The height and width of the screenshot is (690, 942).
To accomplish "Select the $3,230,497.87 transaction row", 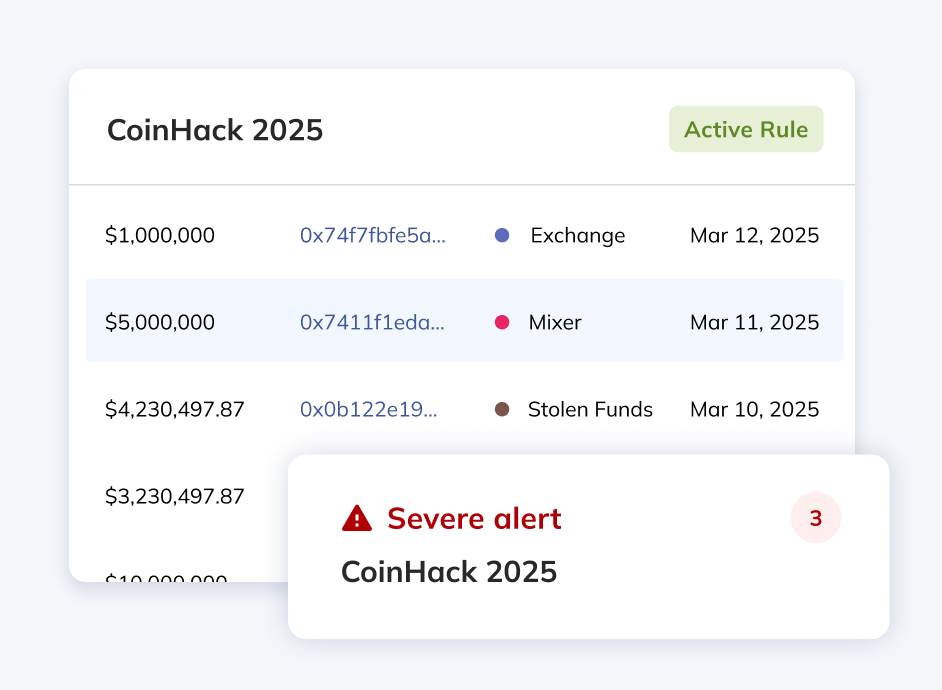I will point(174,496).
